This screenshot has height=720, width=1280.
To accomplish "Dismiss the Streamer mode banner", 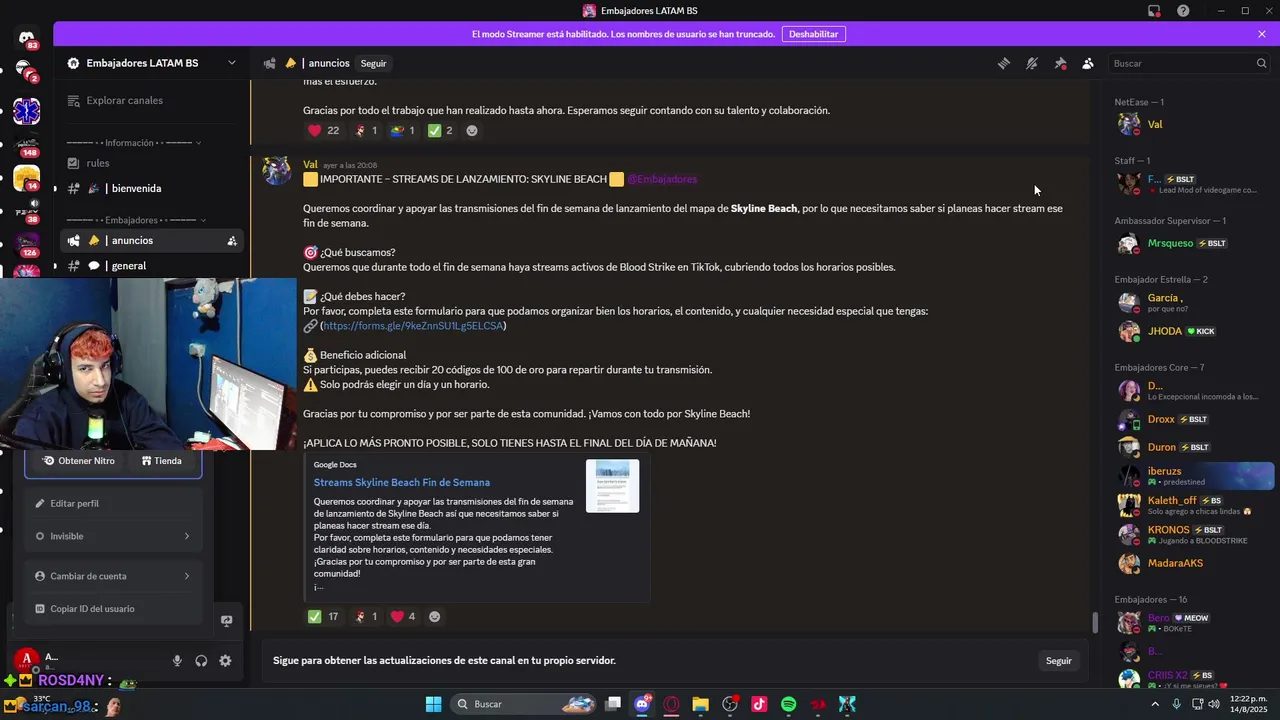I will point(1262,34).
